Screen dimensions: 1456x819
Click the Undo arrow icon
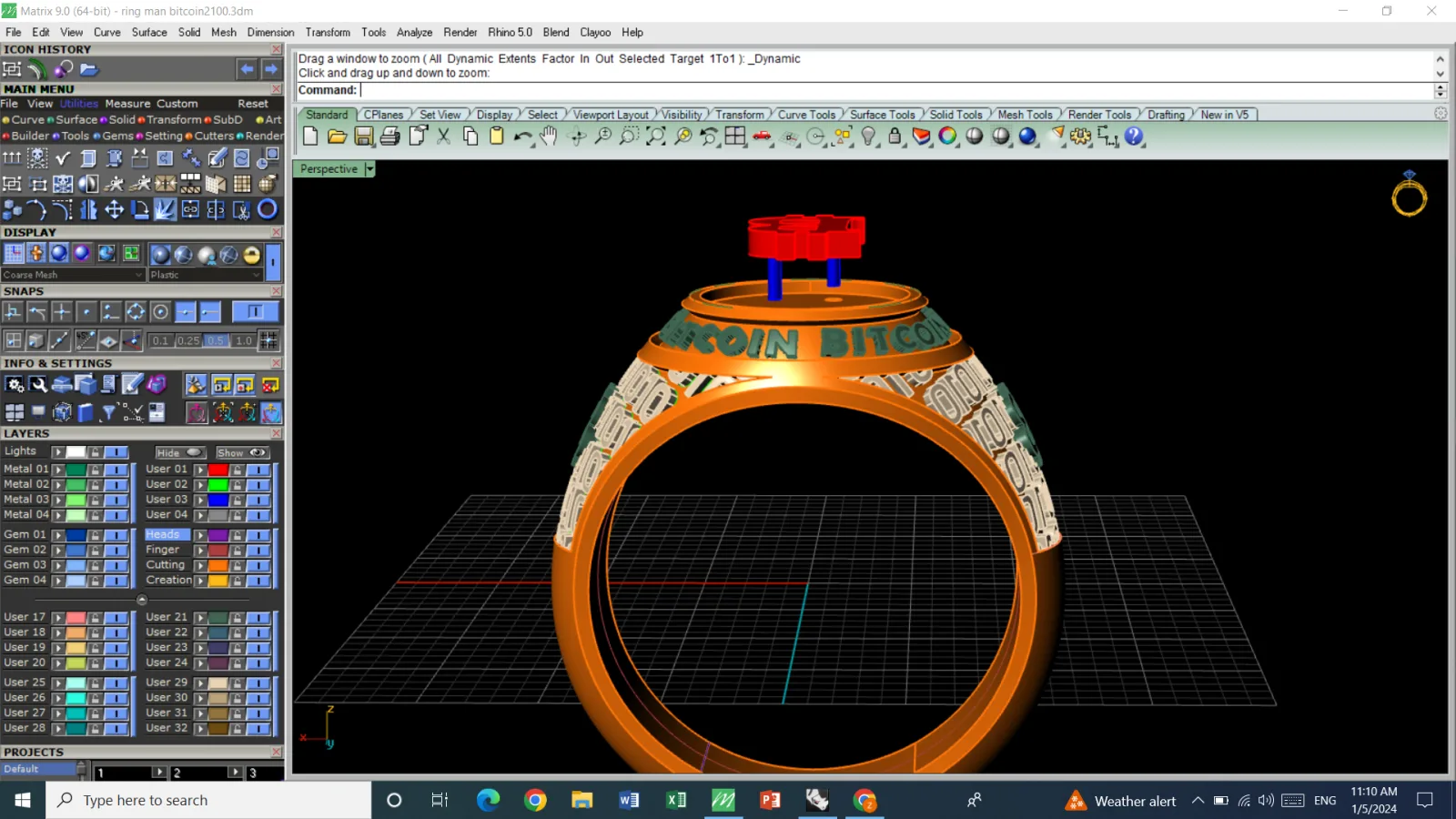(x=522, y=136)
